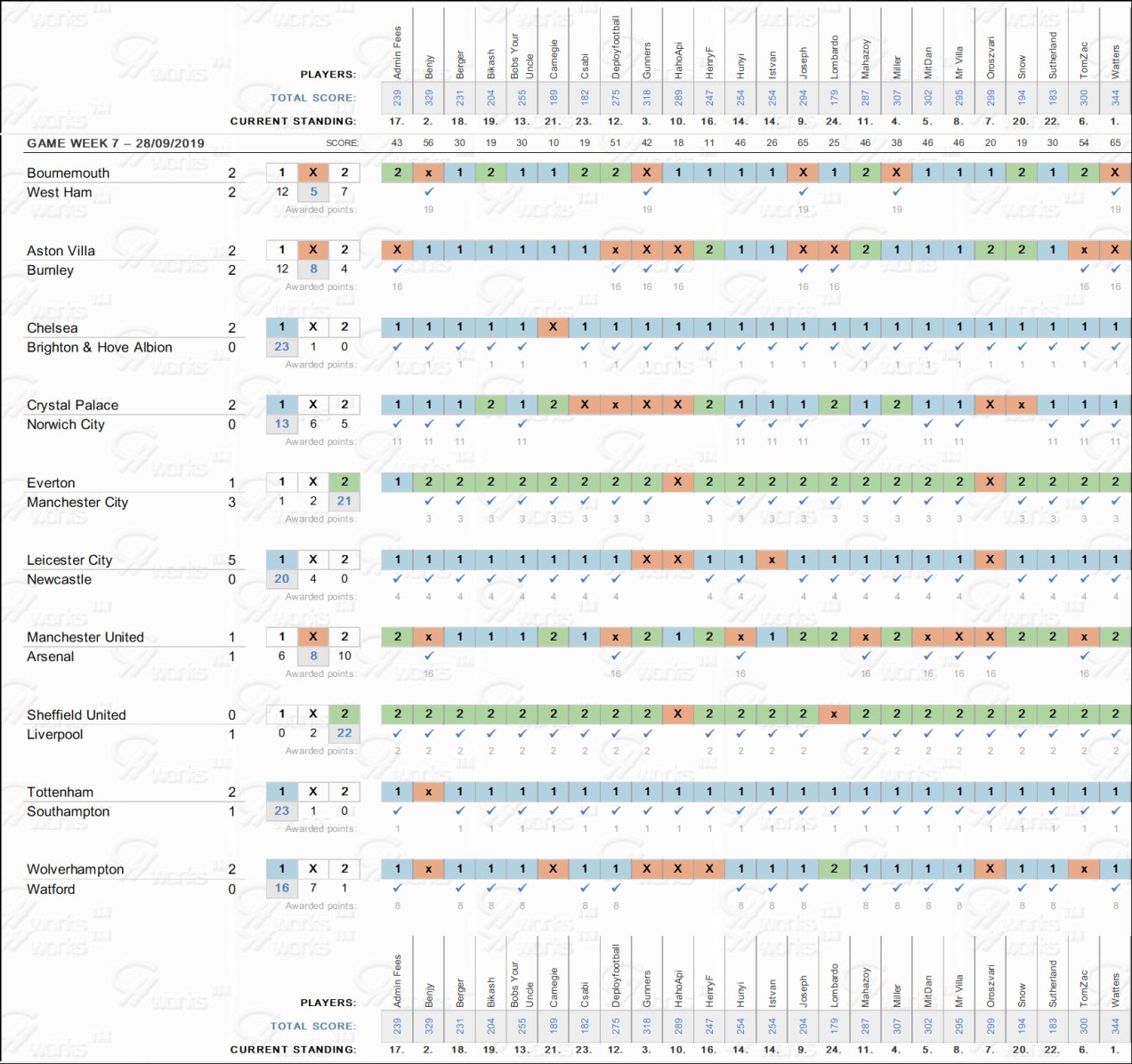Click the 23 vote count for Chelsea win

tap(282, 347)
